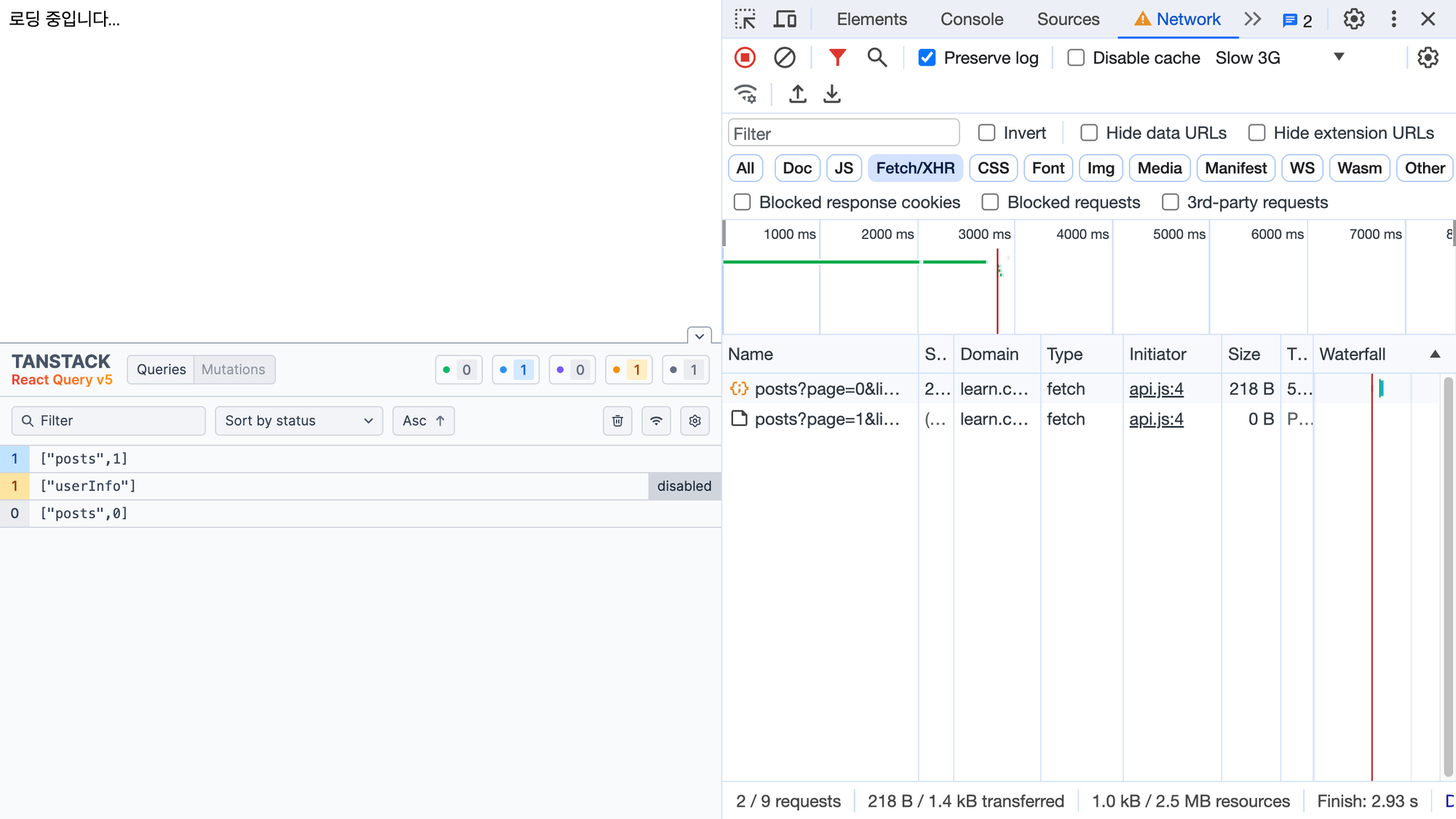This screenshot has width=1456, height=819.
Task: Switch to the Elements tab
Action: pyautogui.click(x=871, y=19)
